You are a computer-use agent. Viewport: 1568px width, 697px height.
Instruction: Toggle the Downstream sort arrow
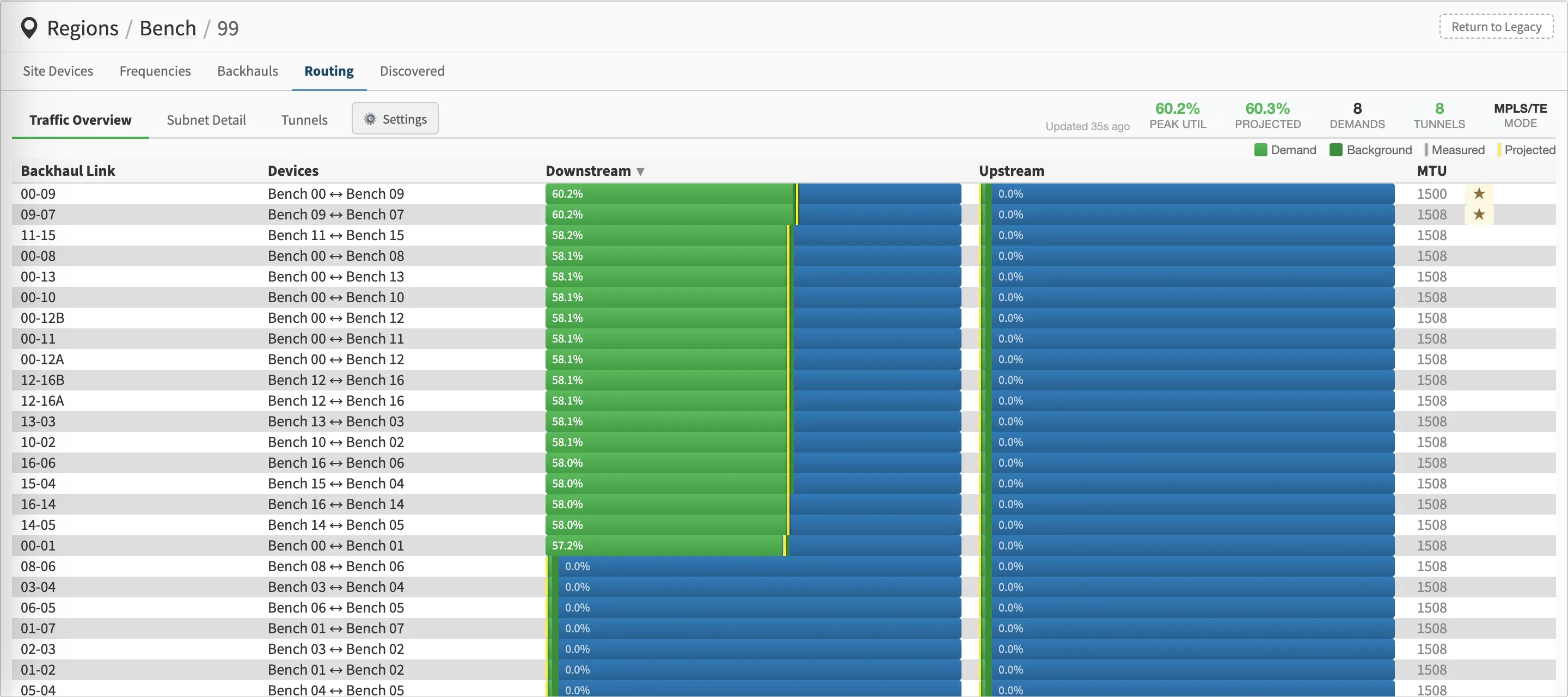(x=640, y=172)
